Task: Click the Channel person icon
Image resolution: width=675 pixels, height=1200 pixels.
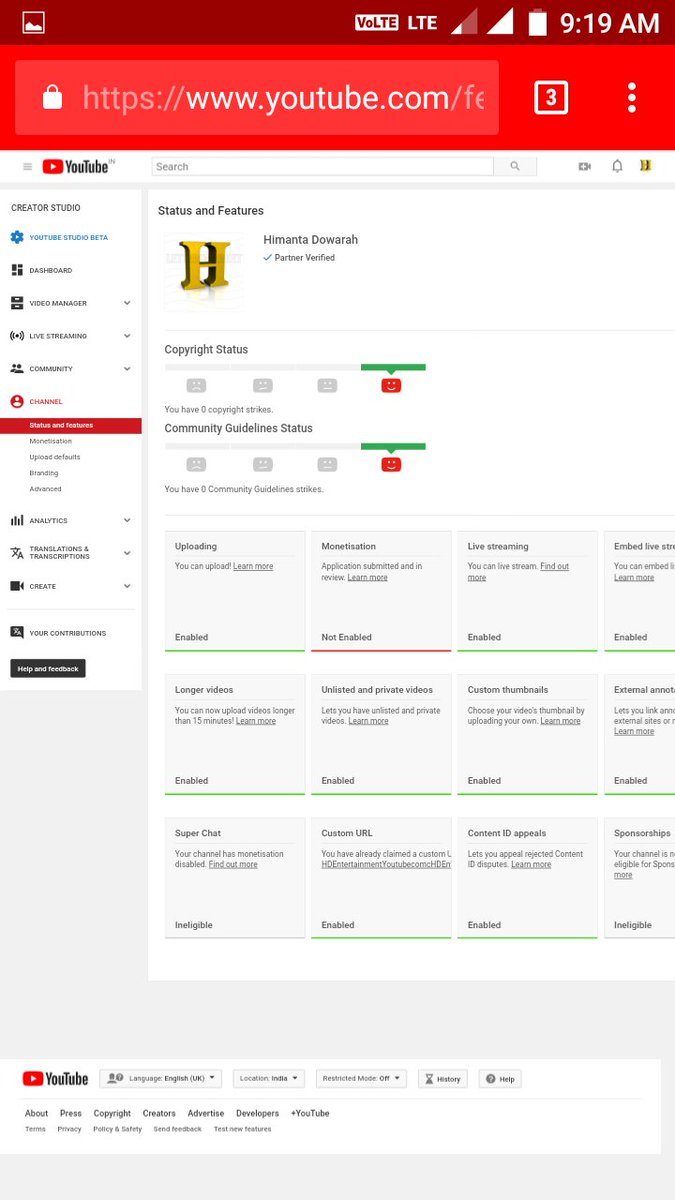Action: 17,401
